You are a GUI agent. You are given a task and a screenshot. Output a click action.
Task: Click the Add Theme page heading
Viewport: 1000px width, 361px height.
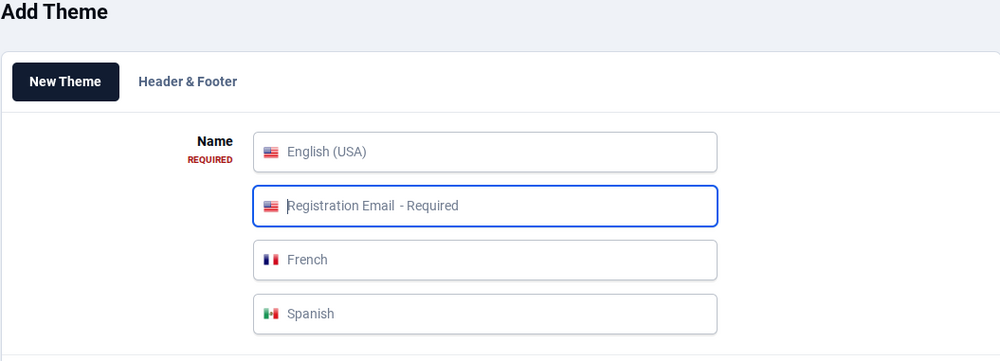[x=54, y=11]
